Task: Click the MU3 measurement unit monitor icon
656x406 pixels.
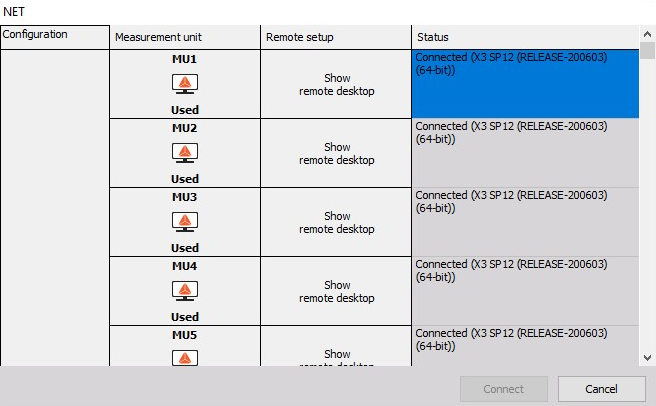Action: click(185, 222)
